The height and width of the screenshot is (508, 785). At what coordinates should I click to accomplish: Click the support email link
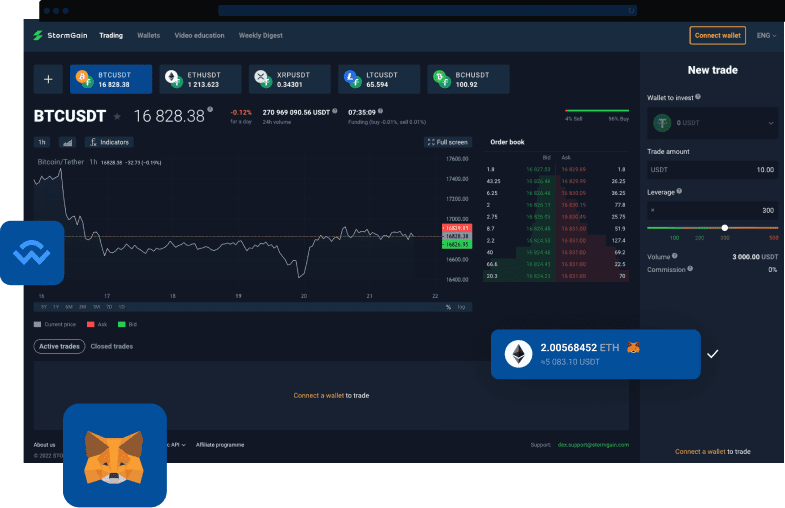tap(593, 444)
